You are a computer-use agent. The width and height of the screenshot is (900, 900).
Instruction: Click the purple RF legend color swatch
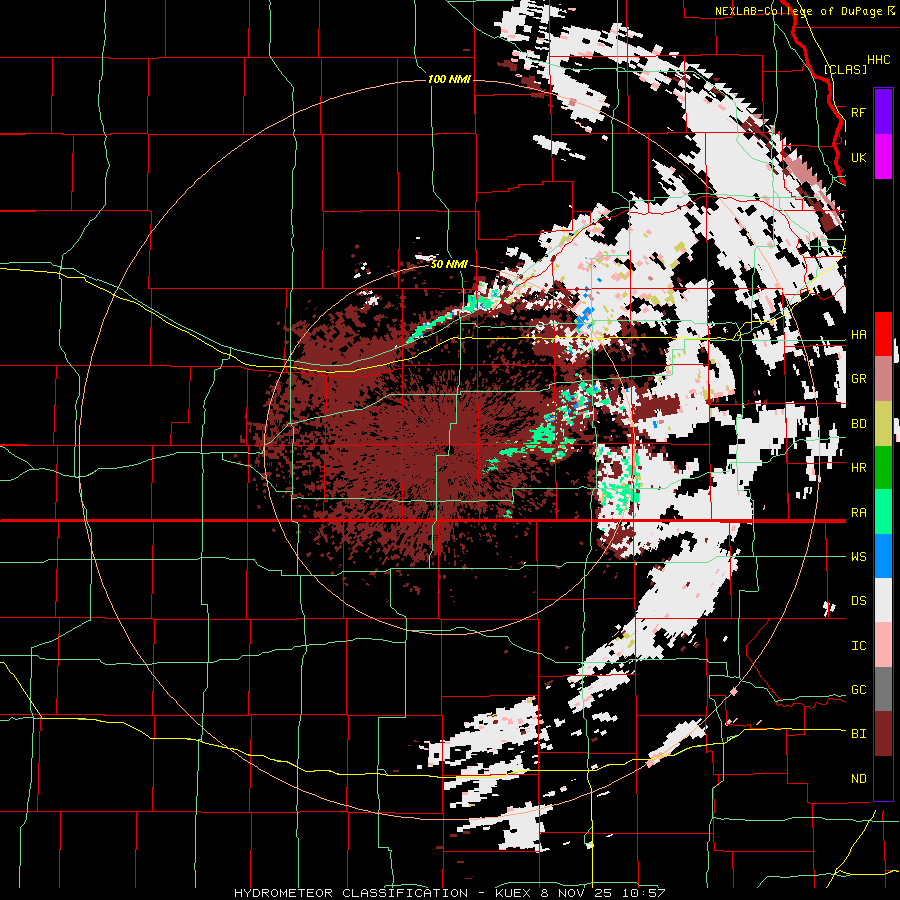883,112
